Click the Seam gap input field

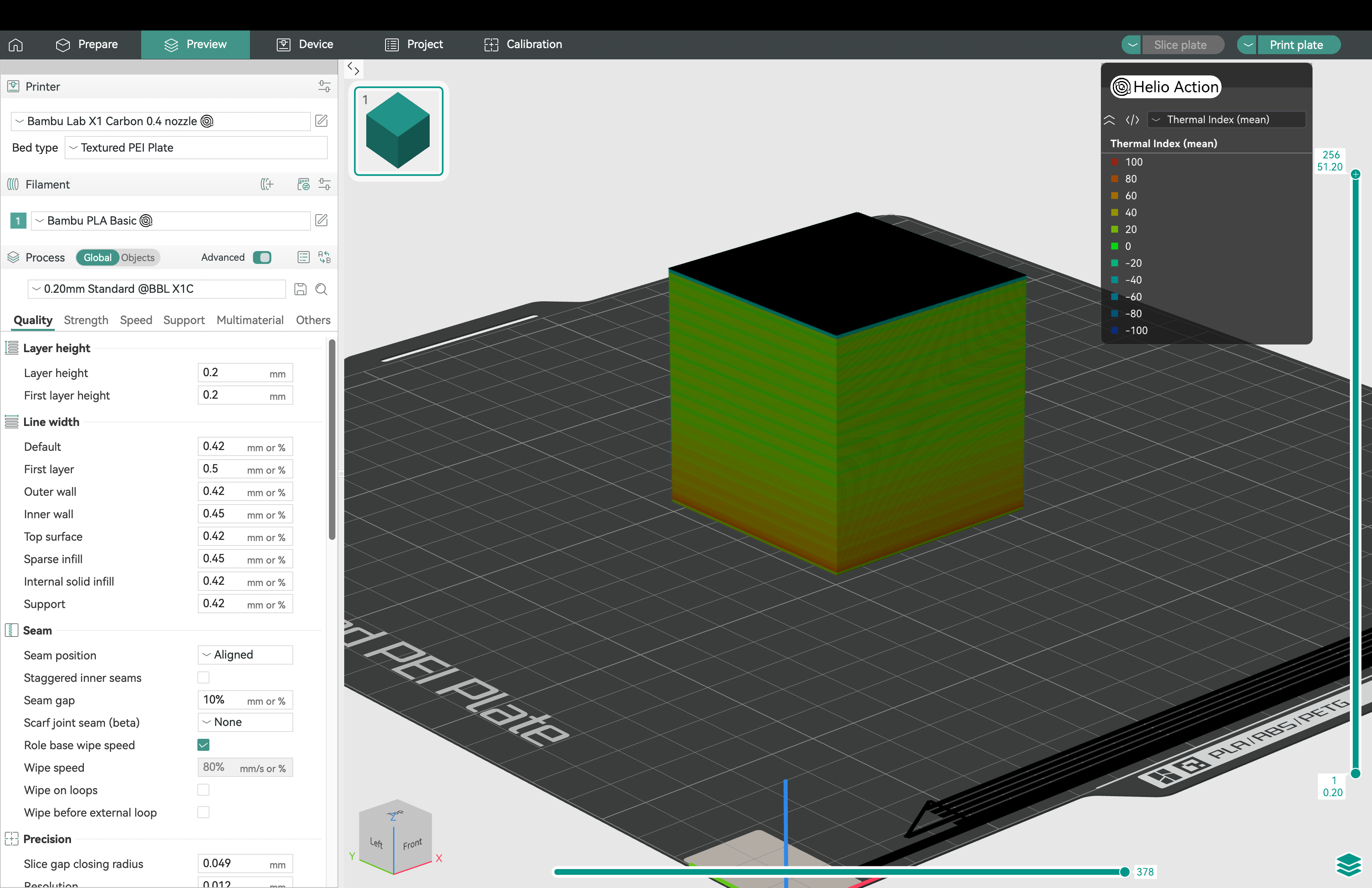[245, 699]
